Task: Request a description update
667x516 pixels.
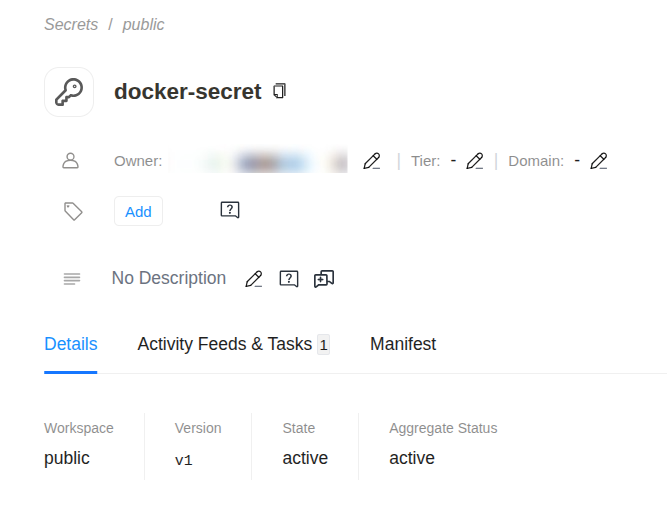Action: click(289, 279)
